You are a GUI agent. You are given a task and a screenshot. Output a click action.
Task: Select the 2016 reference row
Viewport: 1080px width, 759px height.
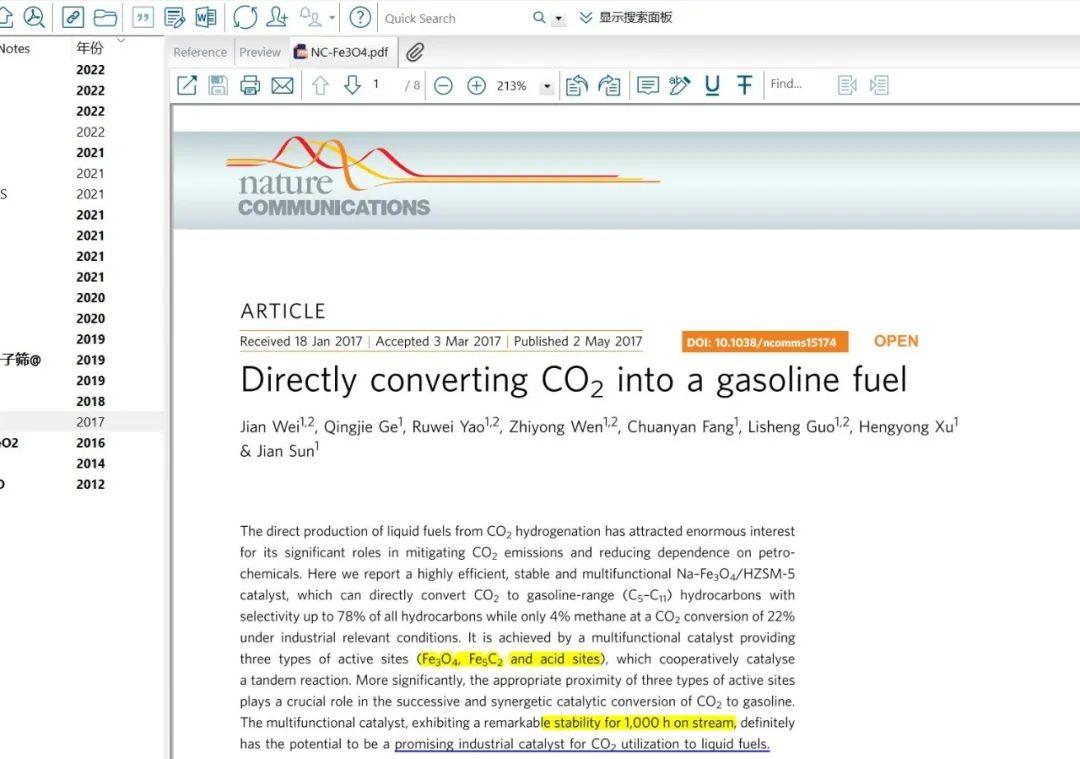point(81,443)
